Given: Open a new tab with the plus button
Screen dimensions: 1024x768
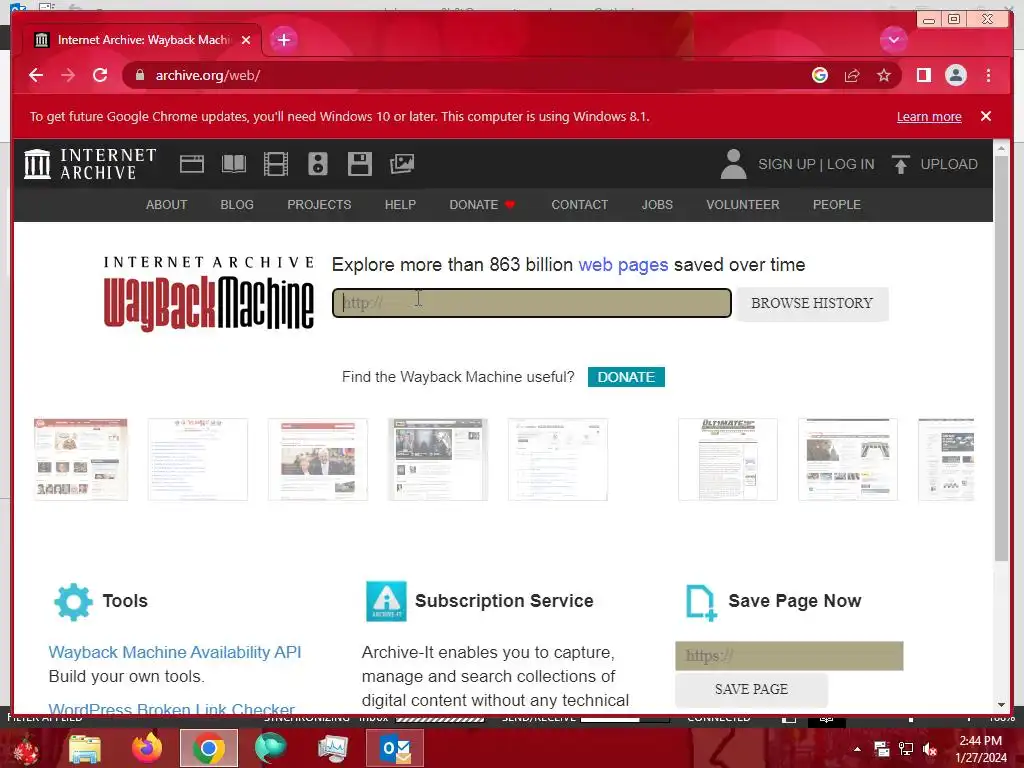Looking at the screenshot, I should pyautogui.click(x=283, y=40).
